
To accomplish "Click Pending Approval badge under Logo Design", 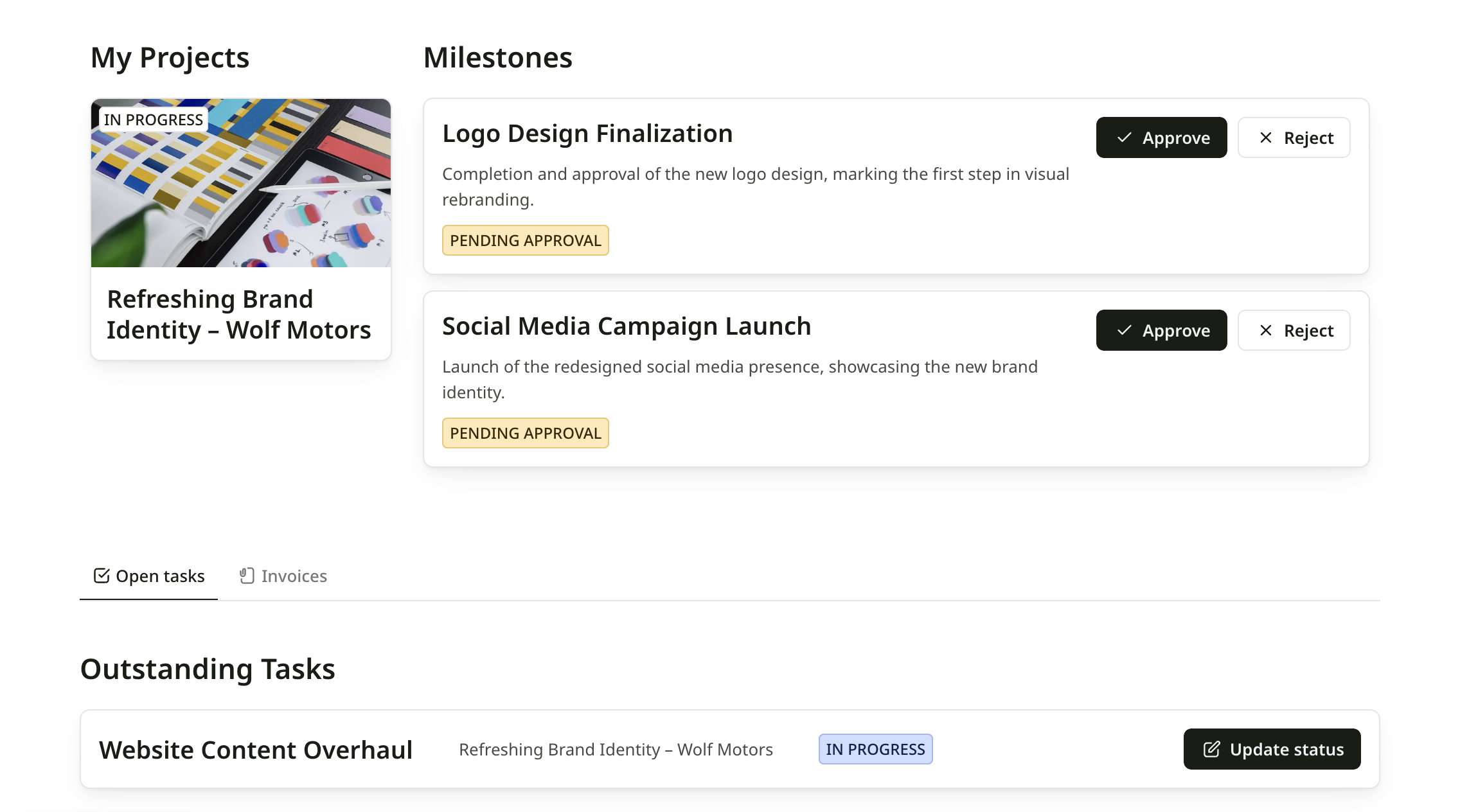I will (525, 240).
